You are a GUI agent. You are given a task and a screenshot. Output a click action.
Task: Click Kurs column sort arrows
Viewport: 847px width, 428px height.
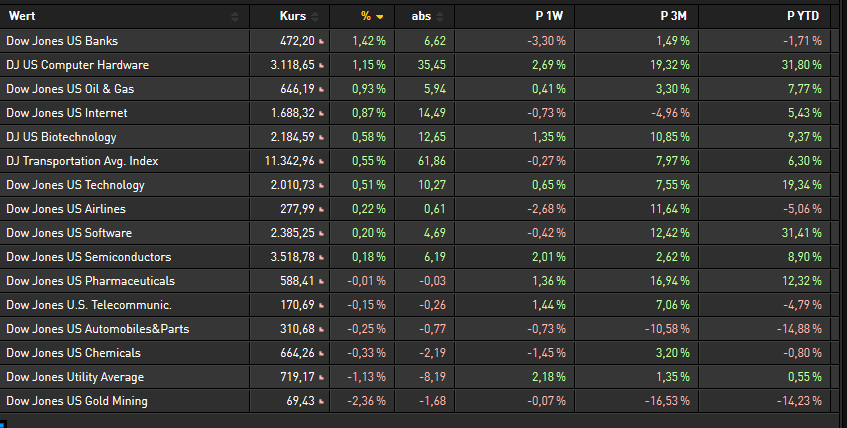pos(315,17)
